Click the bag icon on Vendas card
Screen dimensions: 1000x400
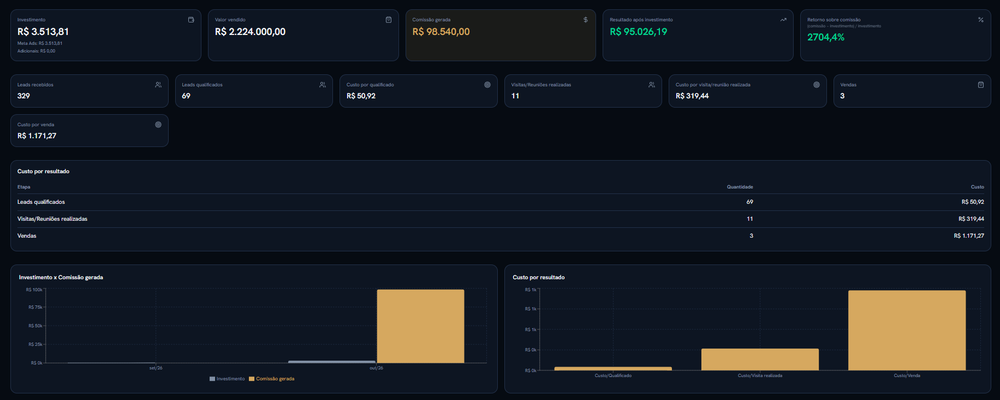click(981, 84)
